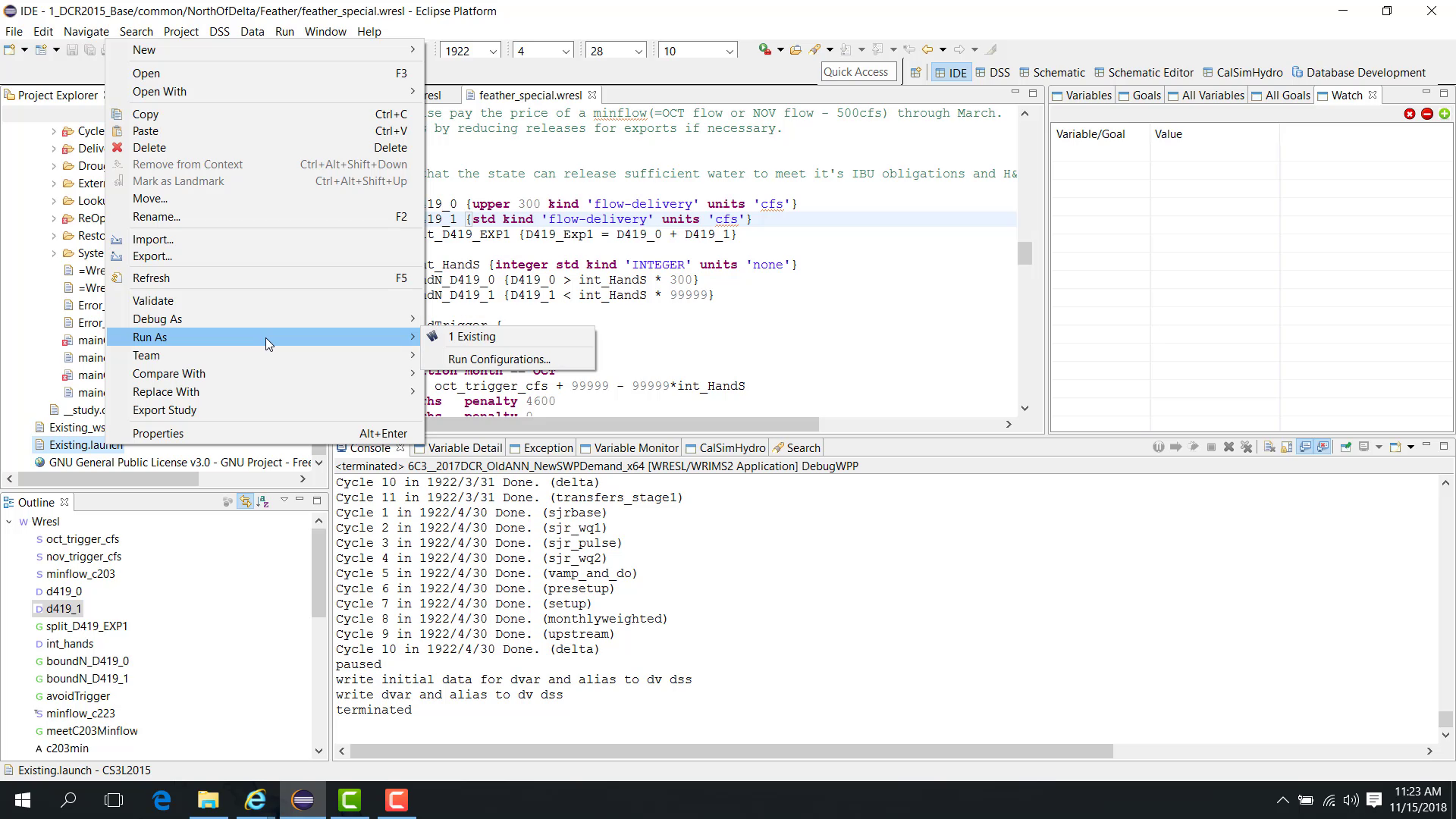
Task: Click the red minus remove watch icon
Action: [1427, 114]
